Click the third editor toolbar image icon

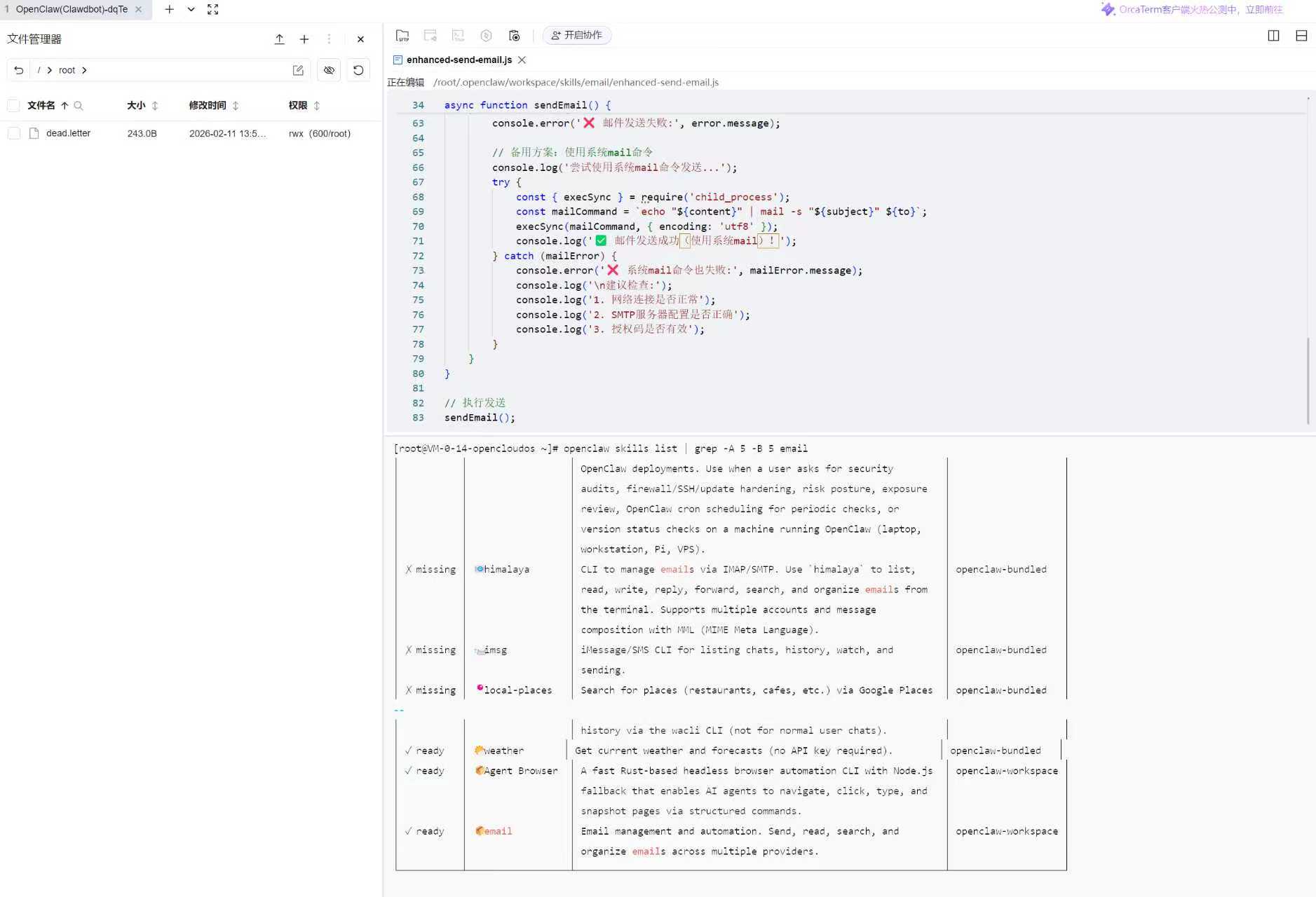pyautogui.click(x=459, y=35)
